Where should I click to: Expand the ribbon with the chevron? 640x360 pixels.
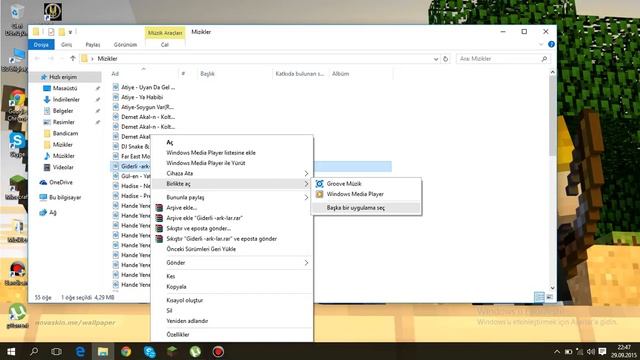pyautogui.click(x=541, y=44)
